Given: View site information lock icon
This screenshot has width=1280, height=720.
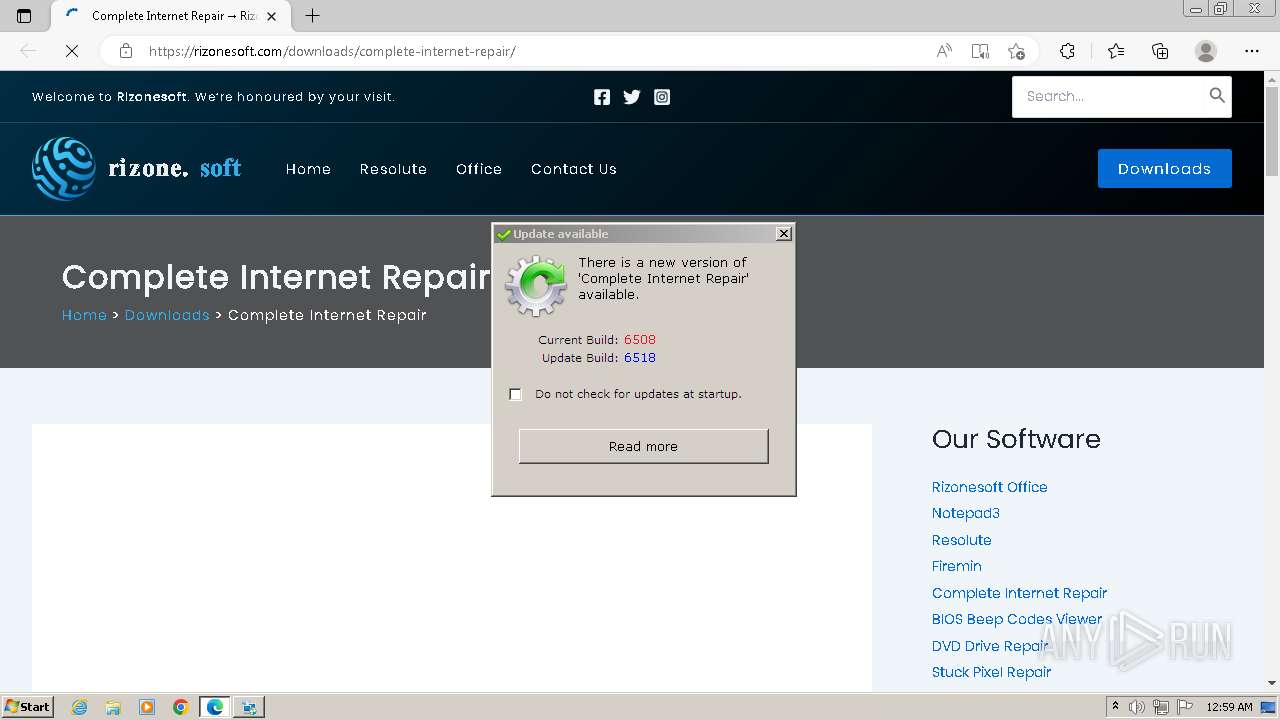Looking at the screenshot, I should (125, 51).
